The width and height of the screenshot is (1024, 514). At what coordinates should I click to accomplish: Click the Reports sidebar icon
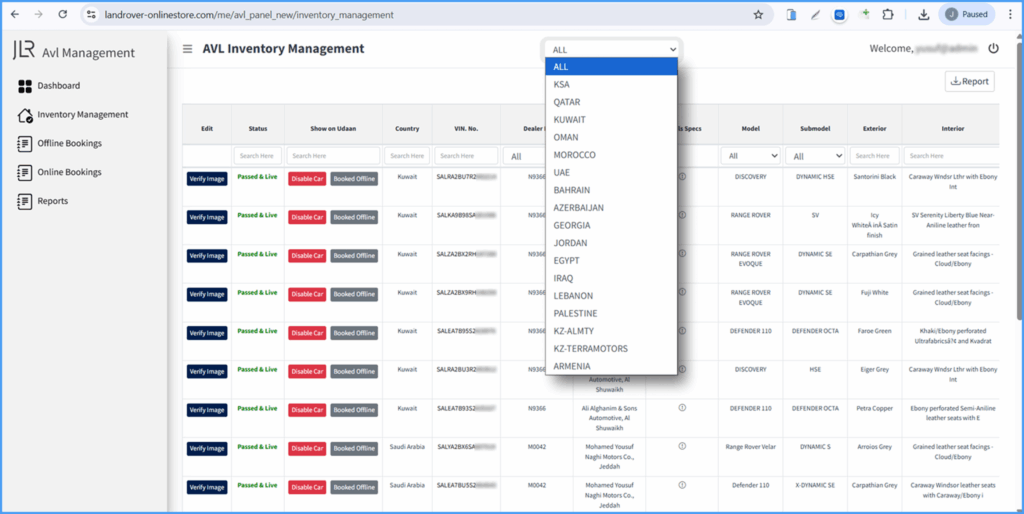pyautogui.click(x=26, y=201)
